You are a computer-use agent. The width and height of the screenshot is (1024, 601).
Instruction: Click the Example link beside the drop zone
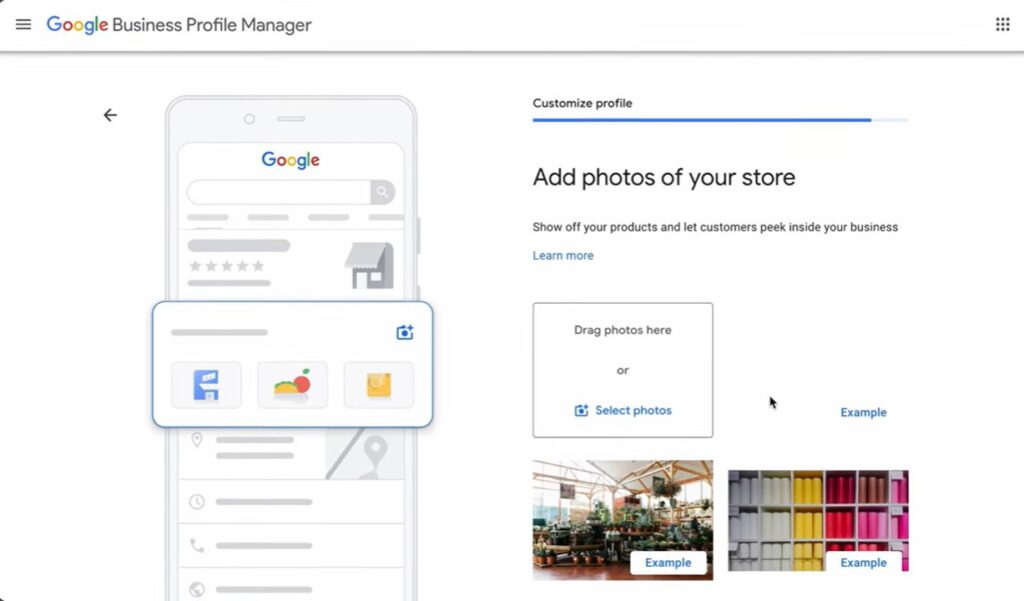(863, 411)
